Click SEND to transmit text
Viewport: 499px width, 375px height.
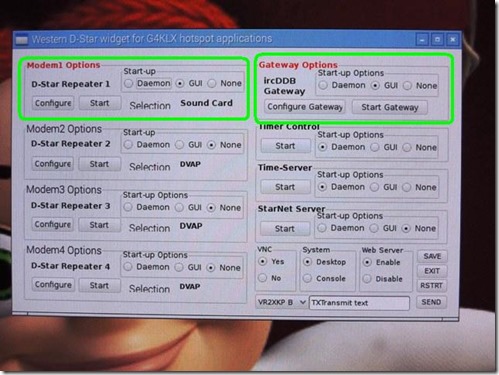pos(431,302)
